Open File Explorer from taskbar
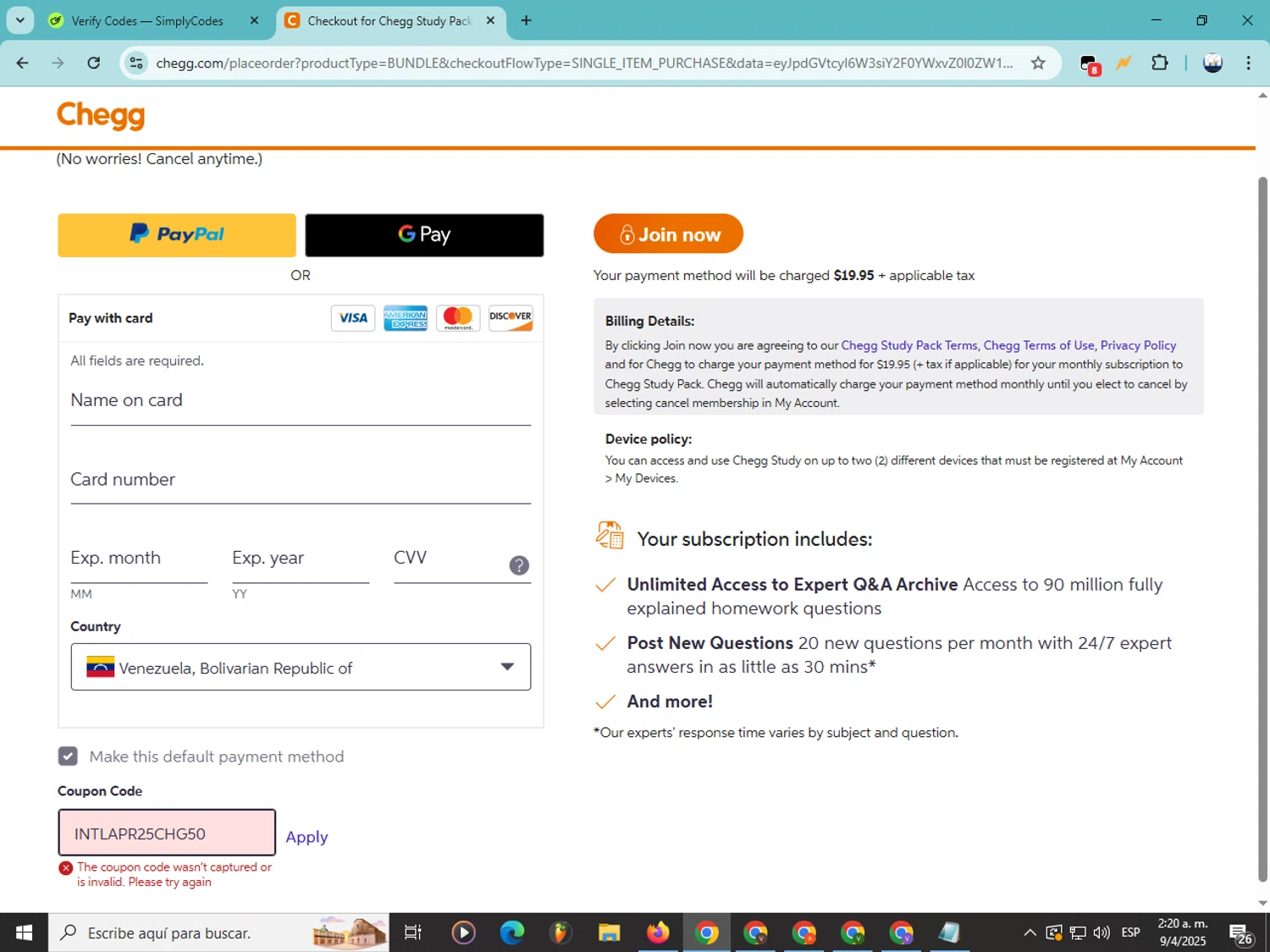This screenshot has height=952, width=1270. [x=609, y=933]
